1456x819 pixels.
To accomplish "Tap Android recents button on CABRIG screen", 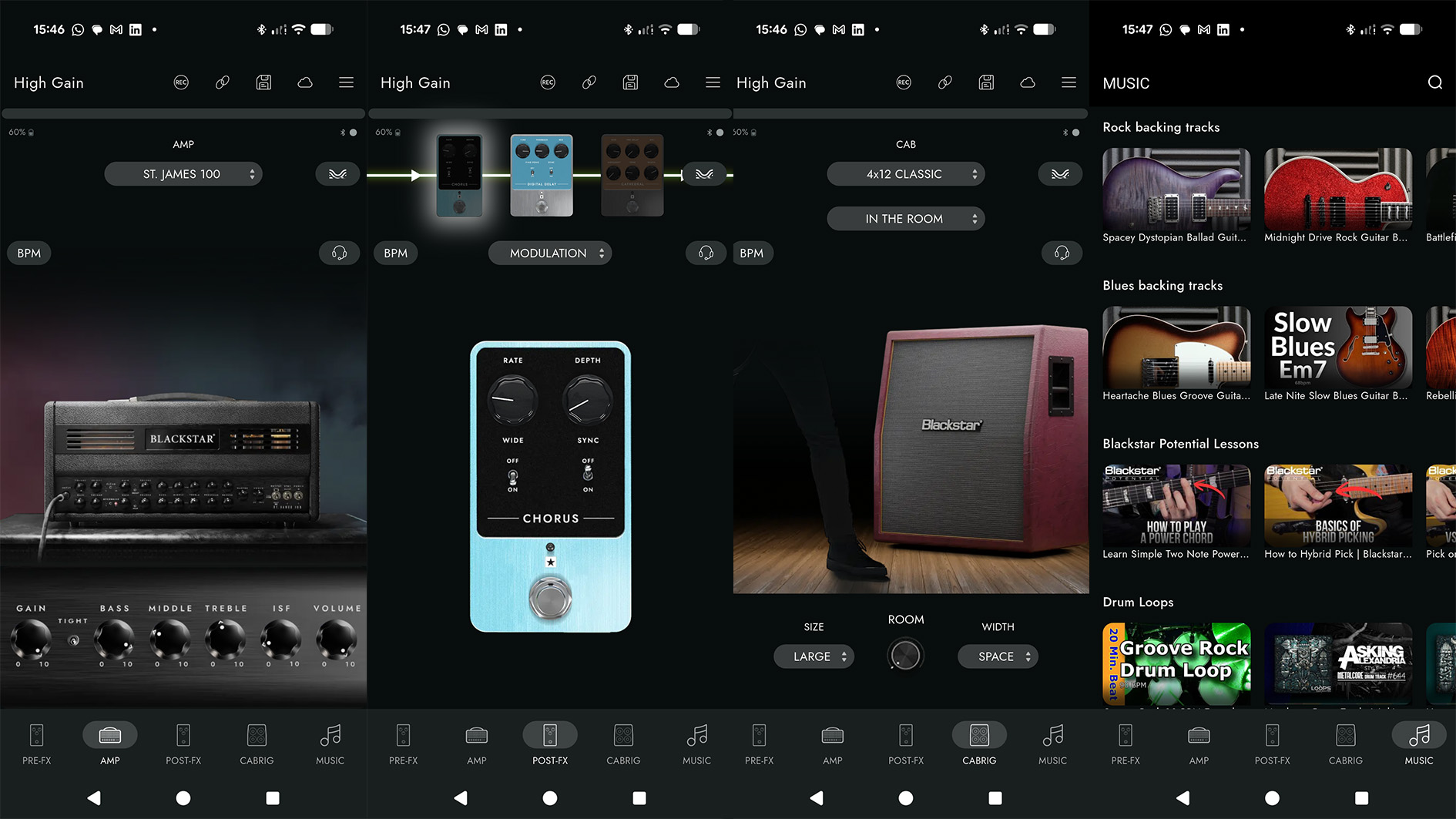I will click(x=995, y=798).
